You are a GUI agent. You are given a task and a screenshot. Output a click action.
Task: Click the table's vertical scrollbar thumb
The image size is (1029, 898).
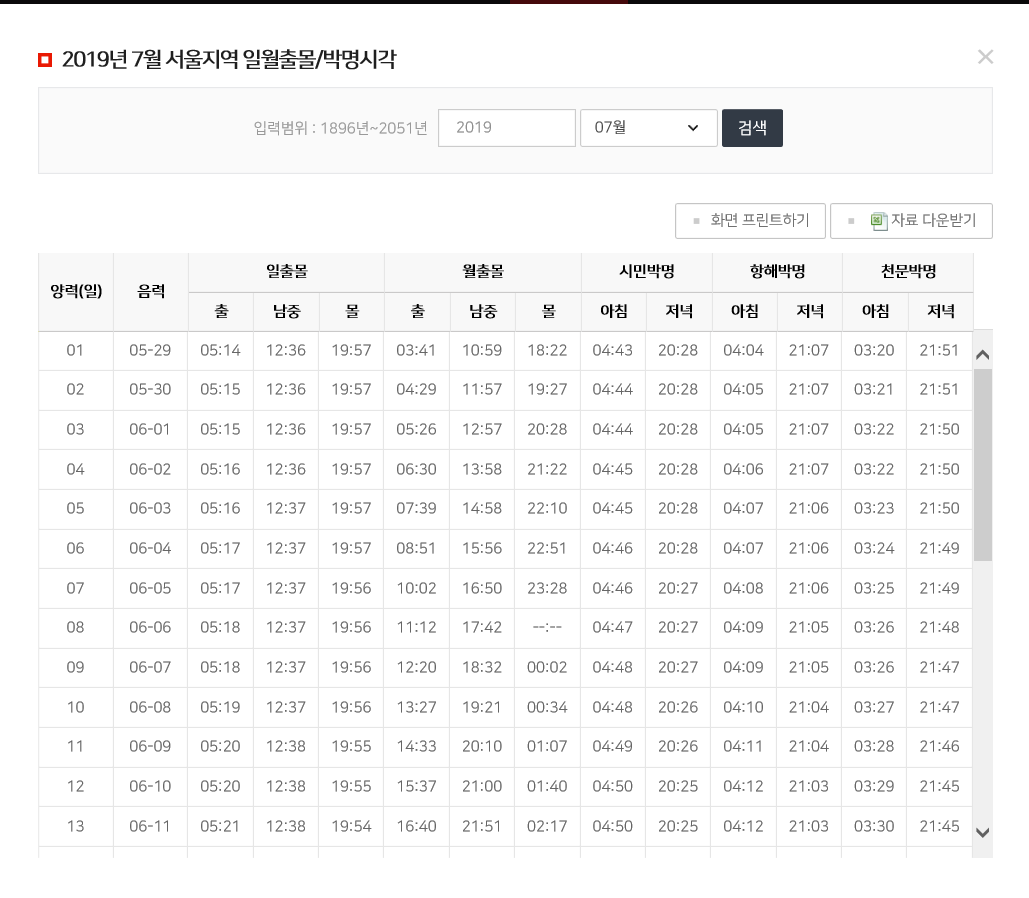tap(982, 465)
